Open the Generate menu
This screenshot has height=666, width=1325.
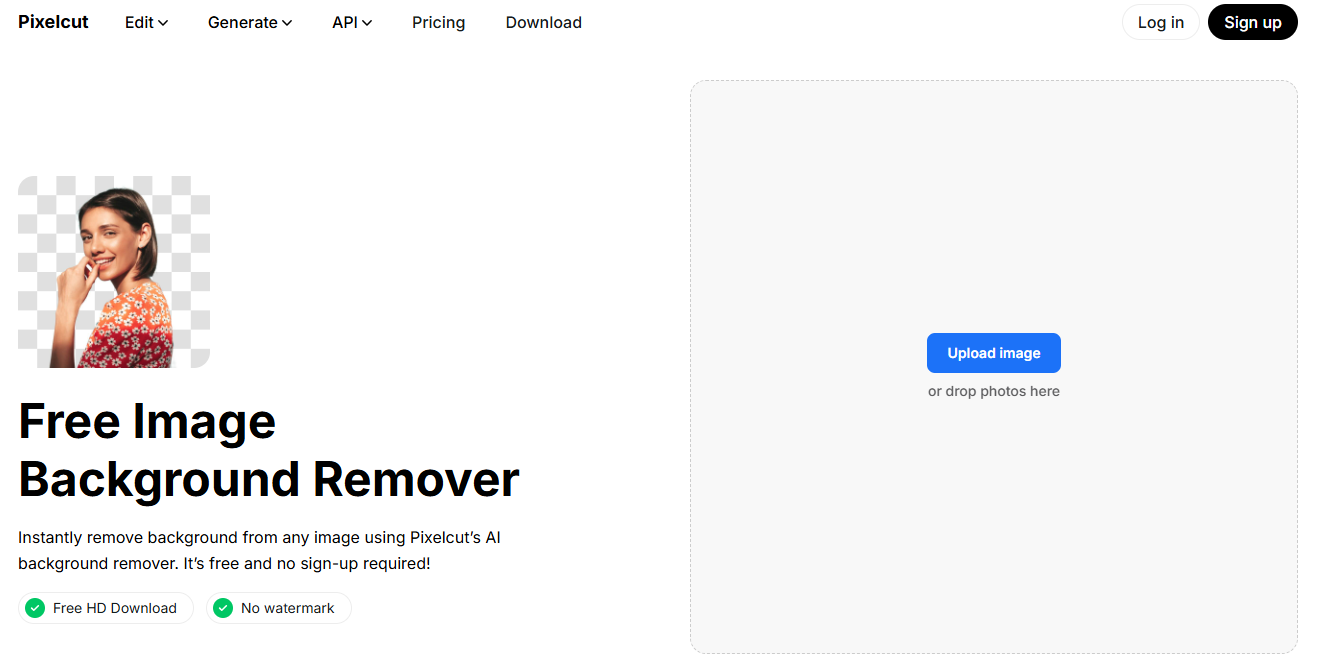coord(243,22)
